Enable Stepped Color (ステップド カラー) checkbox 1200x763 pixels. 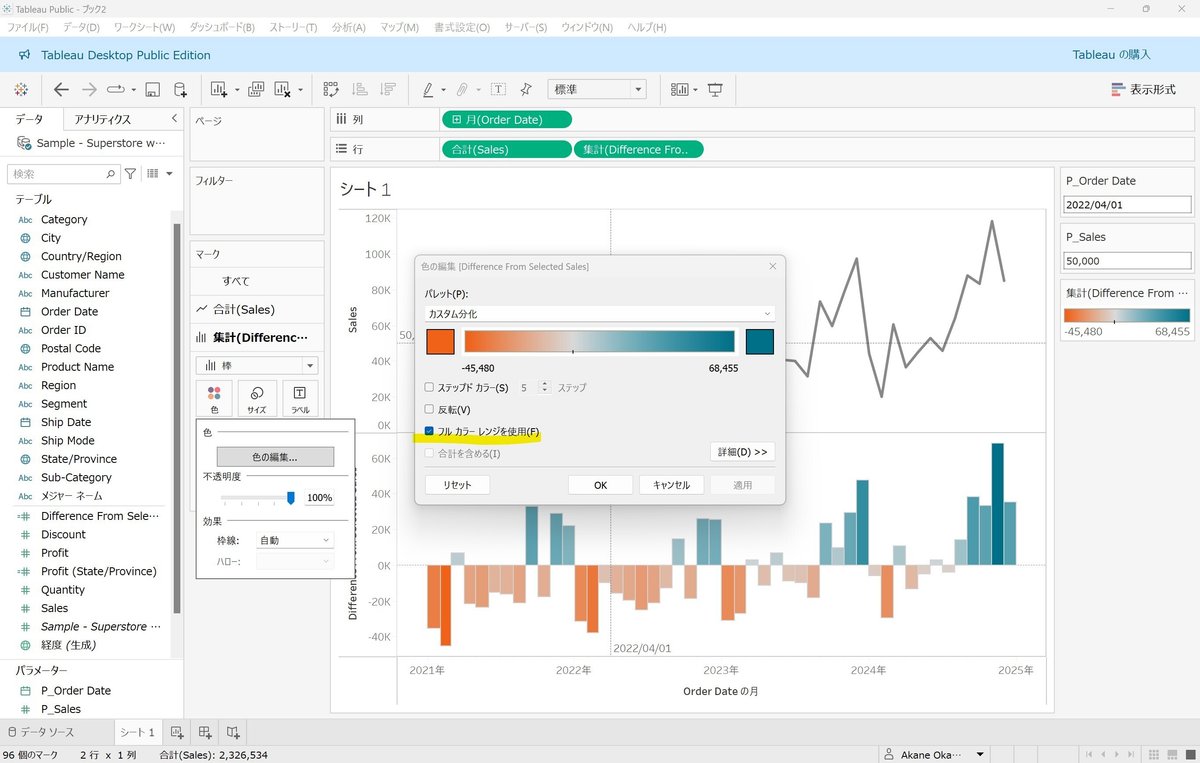[x=430, y=387]
